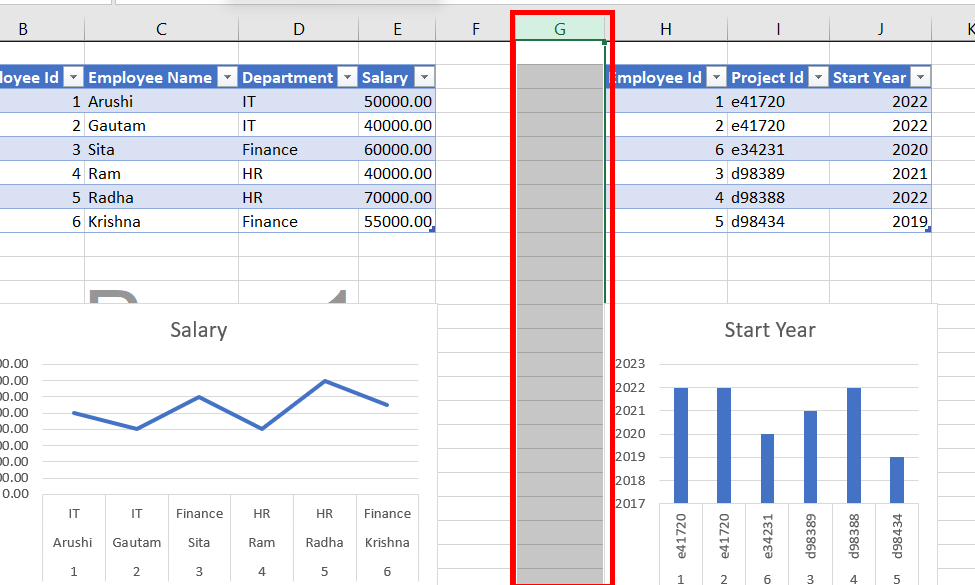Select the salary cell 60000.00
Viewport: 975px width, 585px height.
tap(397, 149)
